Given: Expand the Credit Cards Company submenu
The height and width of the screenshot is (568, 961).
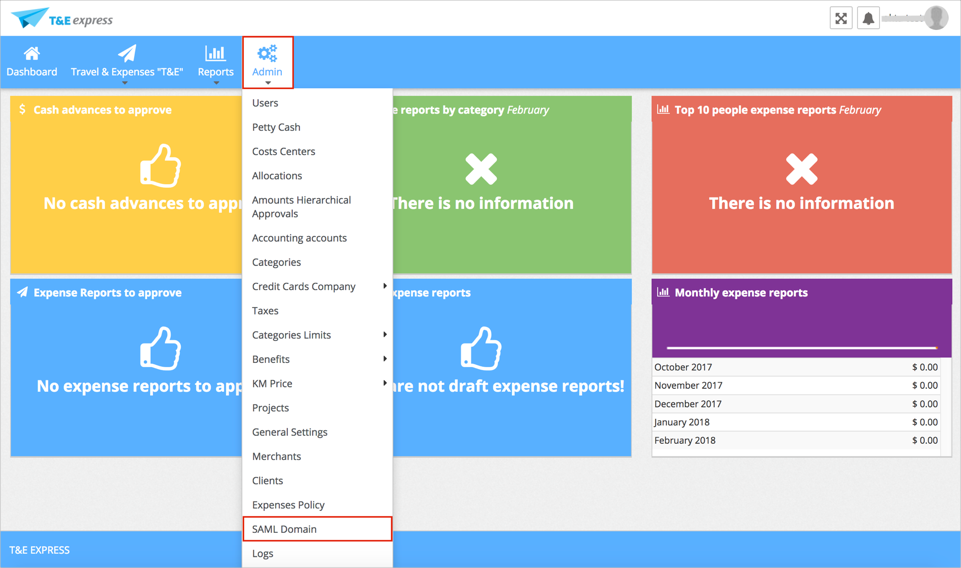Looking at the screenshot, I should click(317, 287).
